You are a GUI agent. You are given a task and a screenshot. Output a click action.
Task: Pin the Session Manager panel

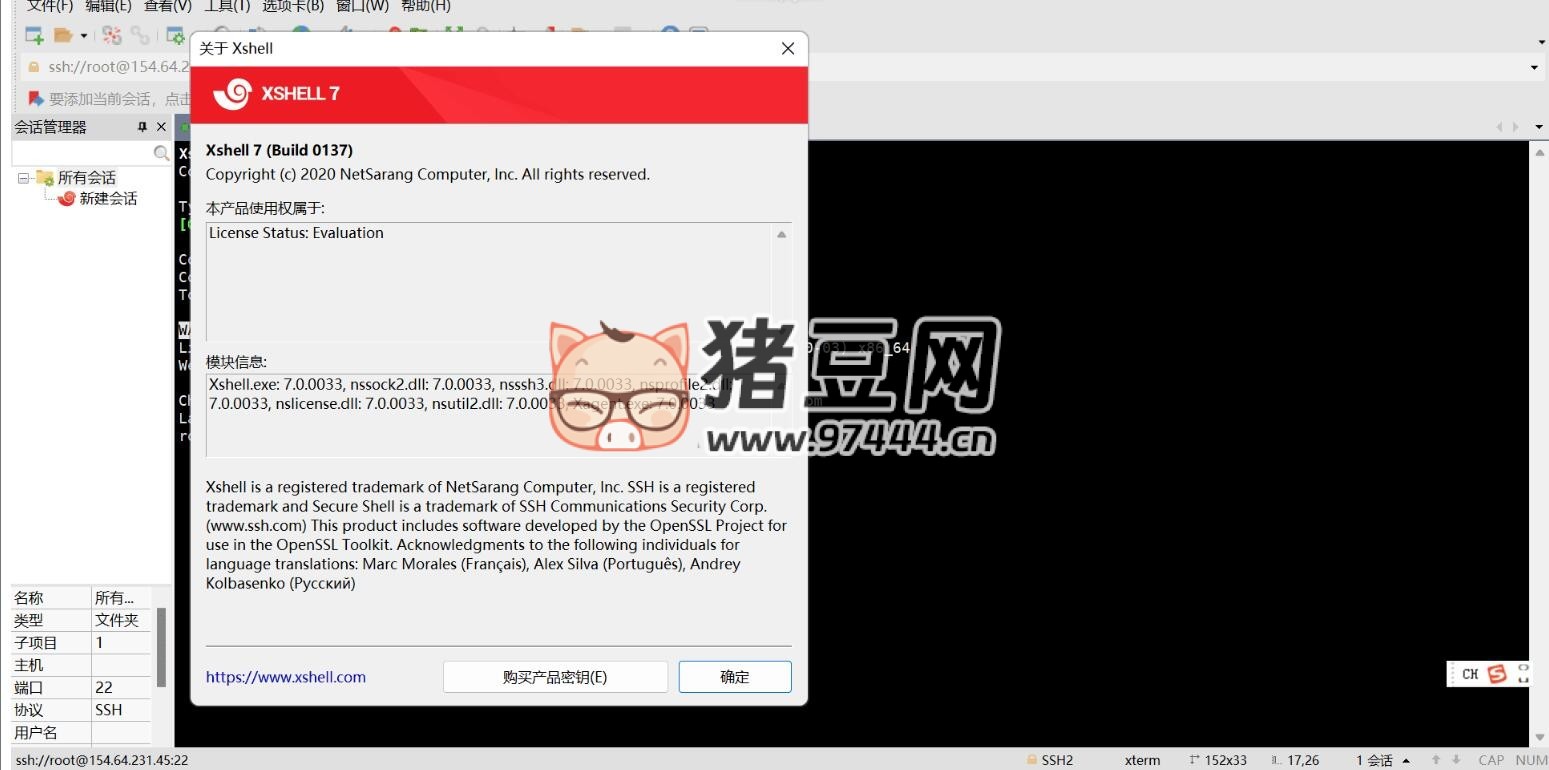(142, 127)
